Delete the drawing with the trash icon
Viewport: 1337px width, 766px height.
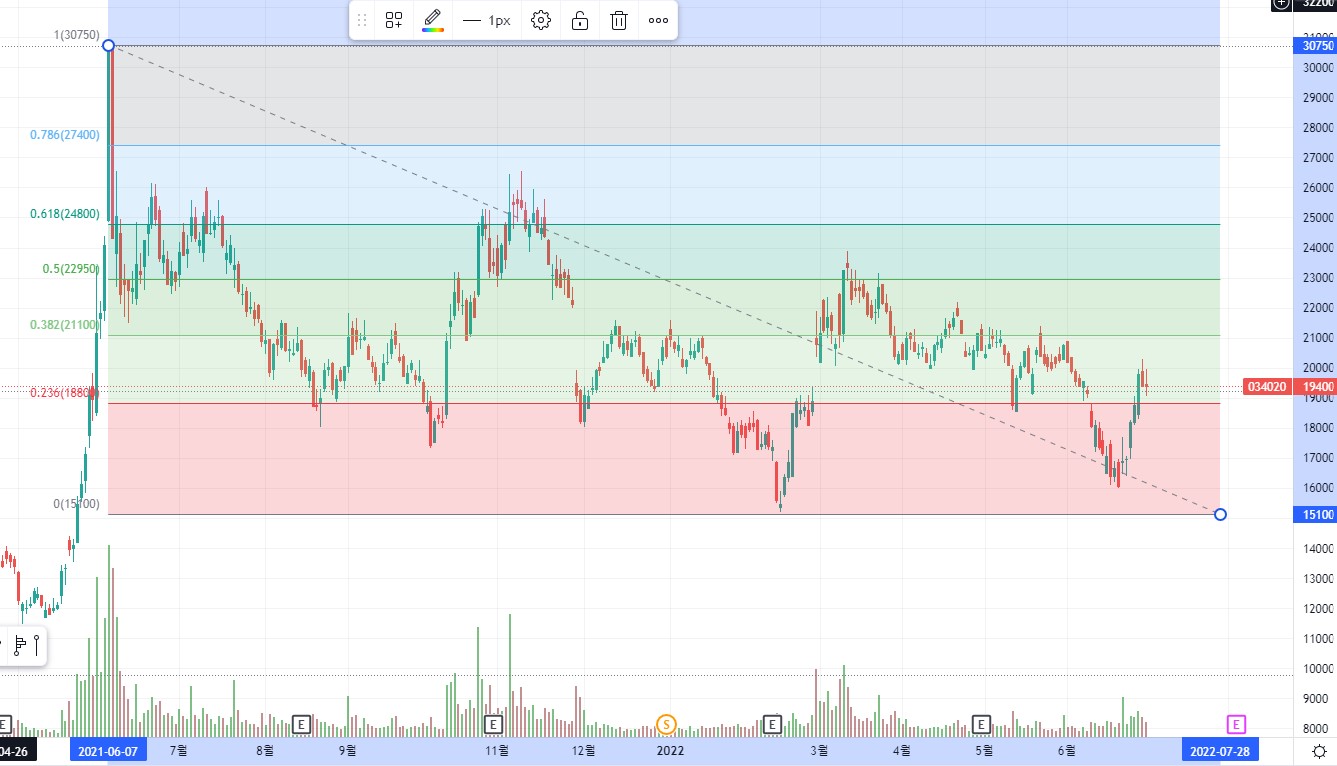(619, 20)
